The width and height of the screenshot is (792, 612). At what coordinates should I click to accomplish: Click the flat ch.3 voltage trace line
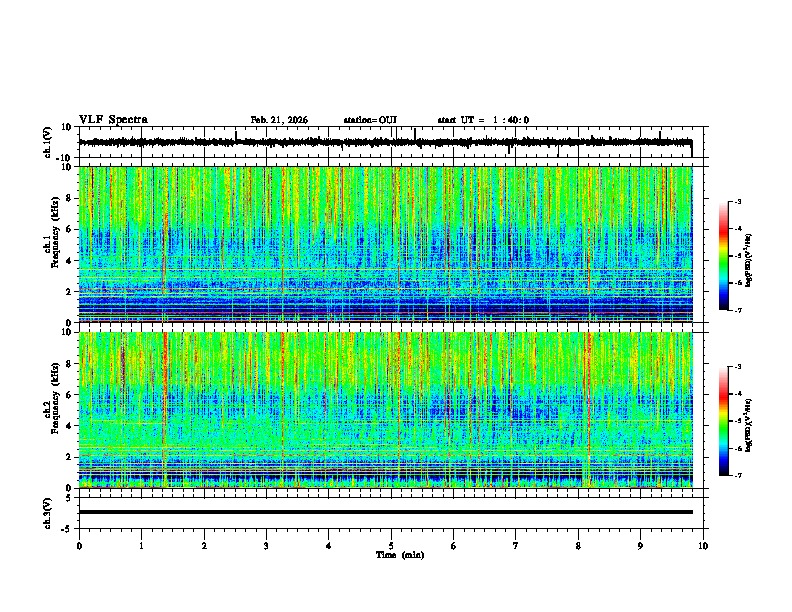385,512
